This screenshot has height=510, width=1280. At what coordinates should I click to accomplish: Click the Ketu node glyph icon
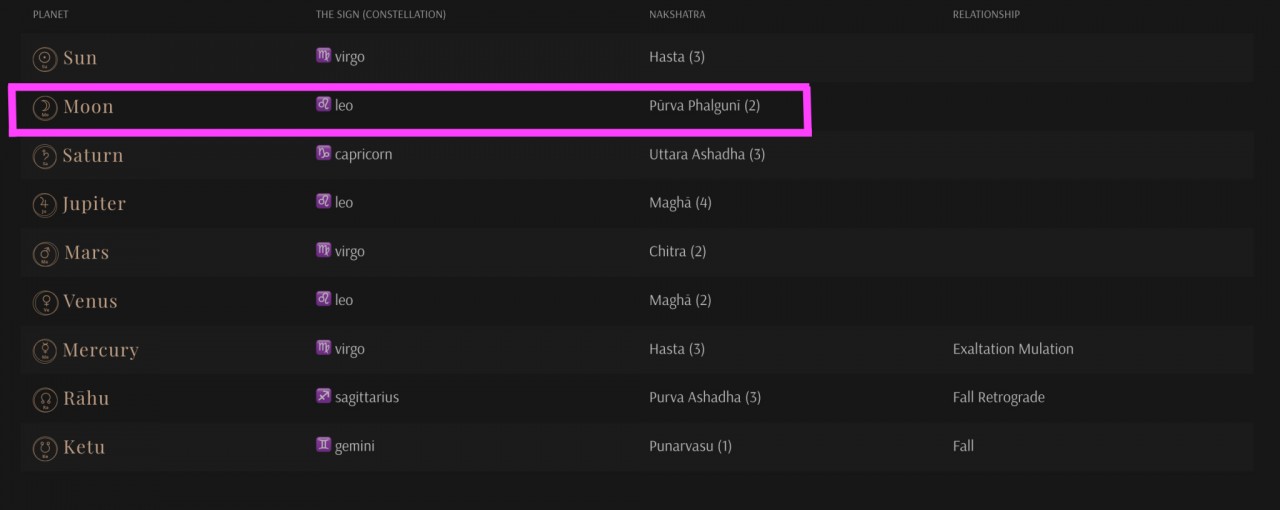pos(45,448)
